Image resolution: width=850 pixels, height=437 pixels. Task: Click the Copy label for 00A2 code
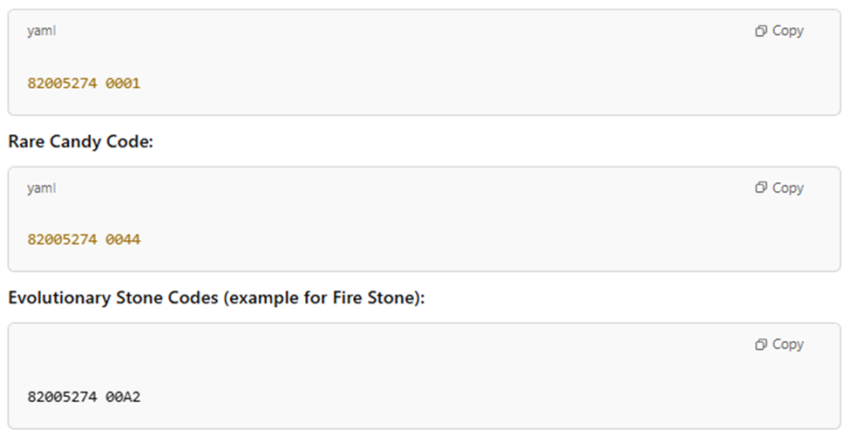788,344
